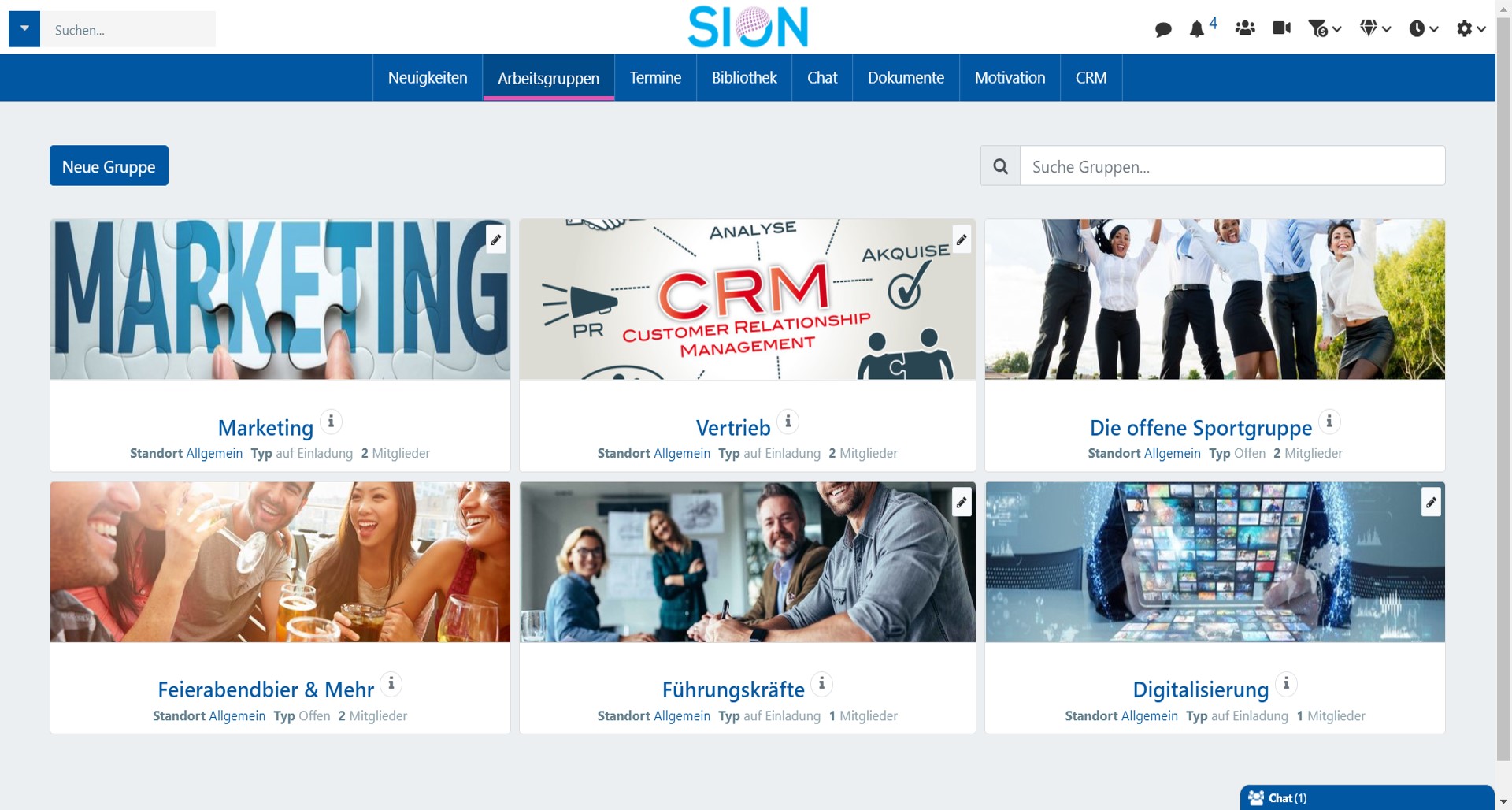Show info for the Vertrieb group
Image resolution: width=1512 pixels, height=810 pixels.
pos(788,422)
